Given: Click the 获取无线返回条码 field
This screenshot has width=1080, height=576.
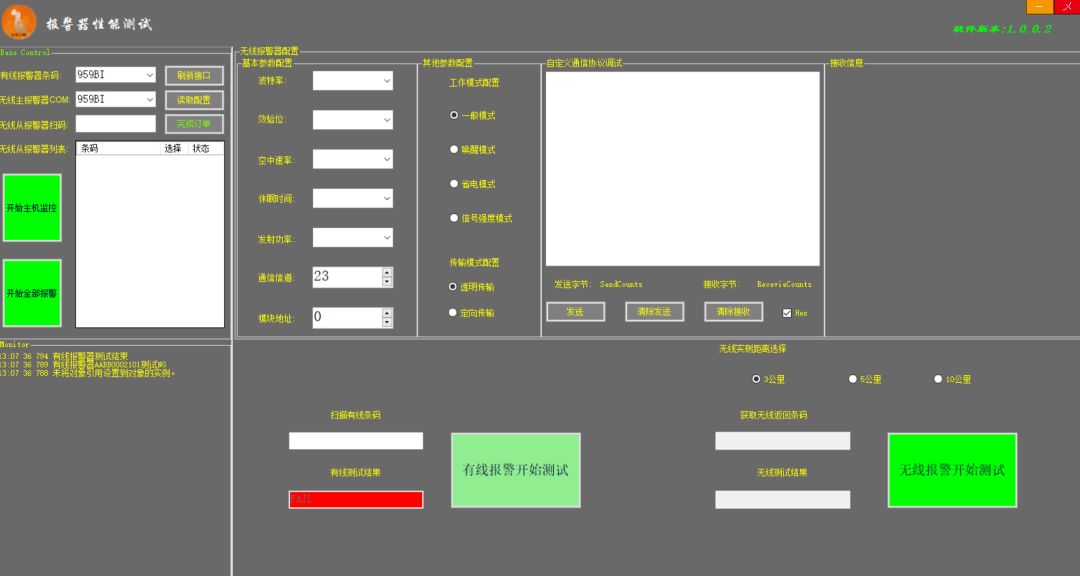Looking at the screenshot, I should pyautogui.click(x=782, y=441).
